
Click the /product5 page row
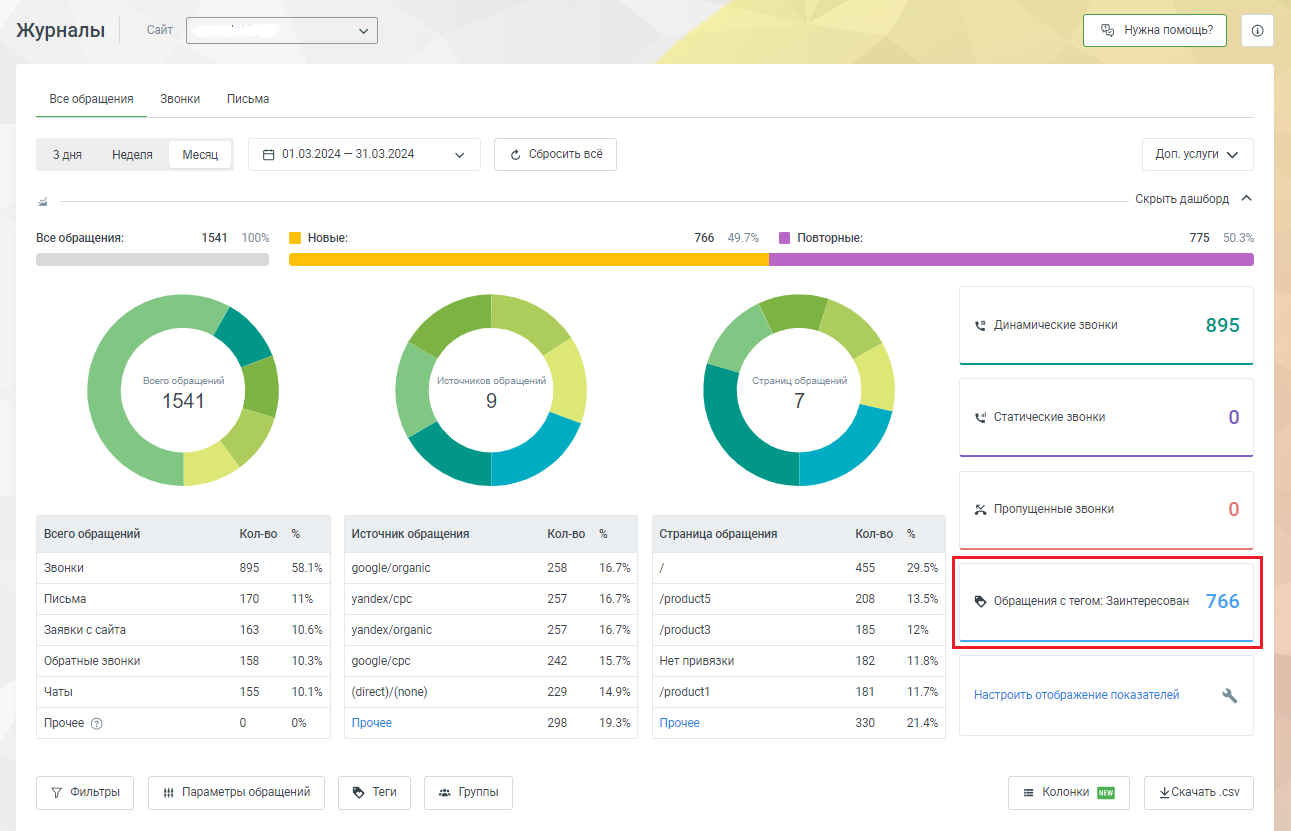click(799, 599)
